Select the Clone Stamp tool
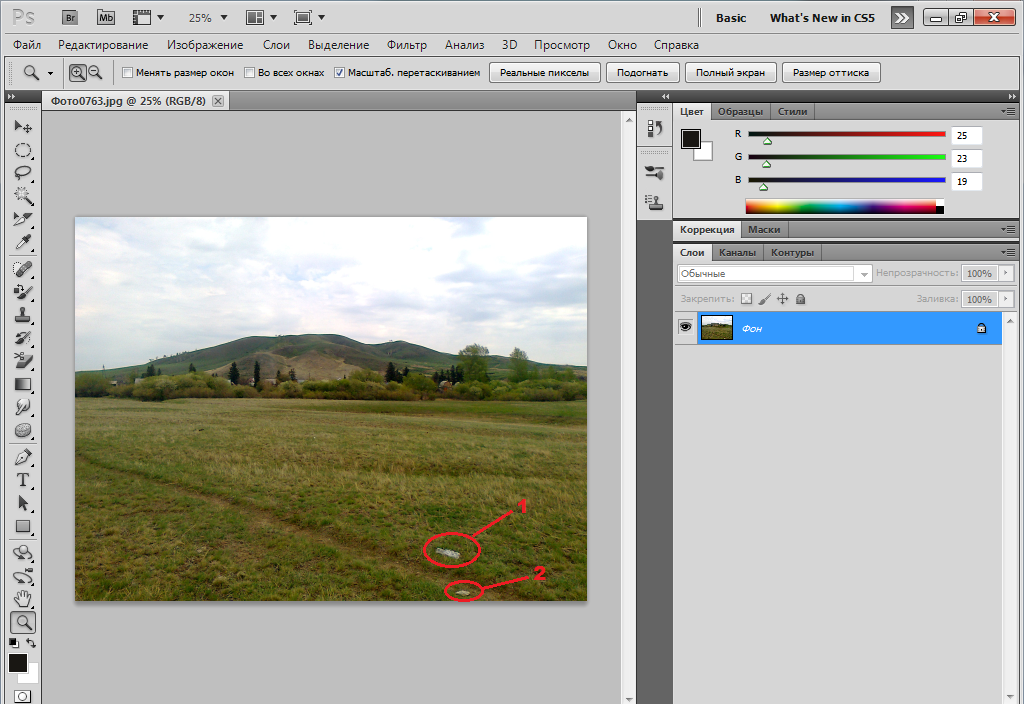This screenshot has height=704, width=1024. [x=23, y=315]
